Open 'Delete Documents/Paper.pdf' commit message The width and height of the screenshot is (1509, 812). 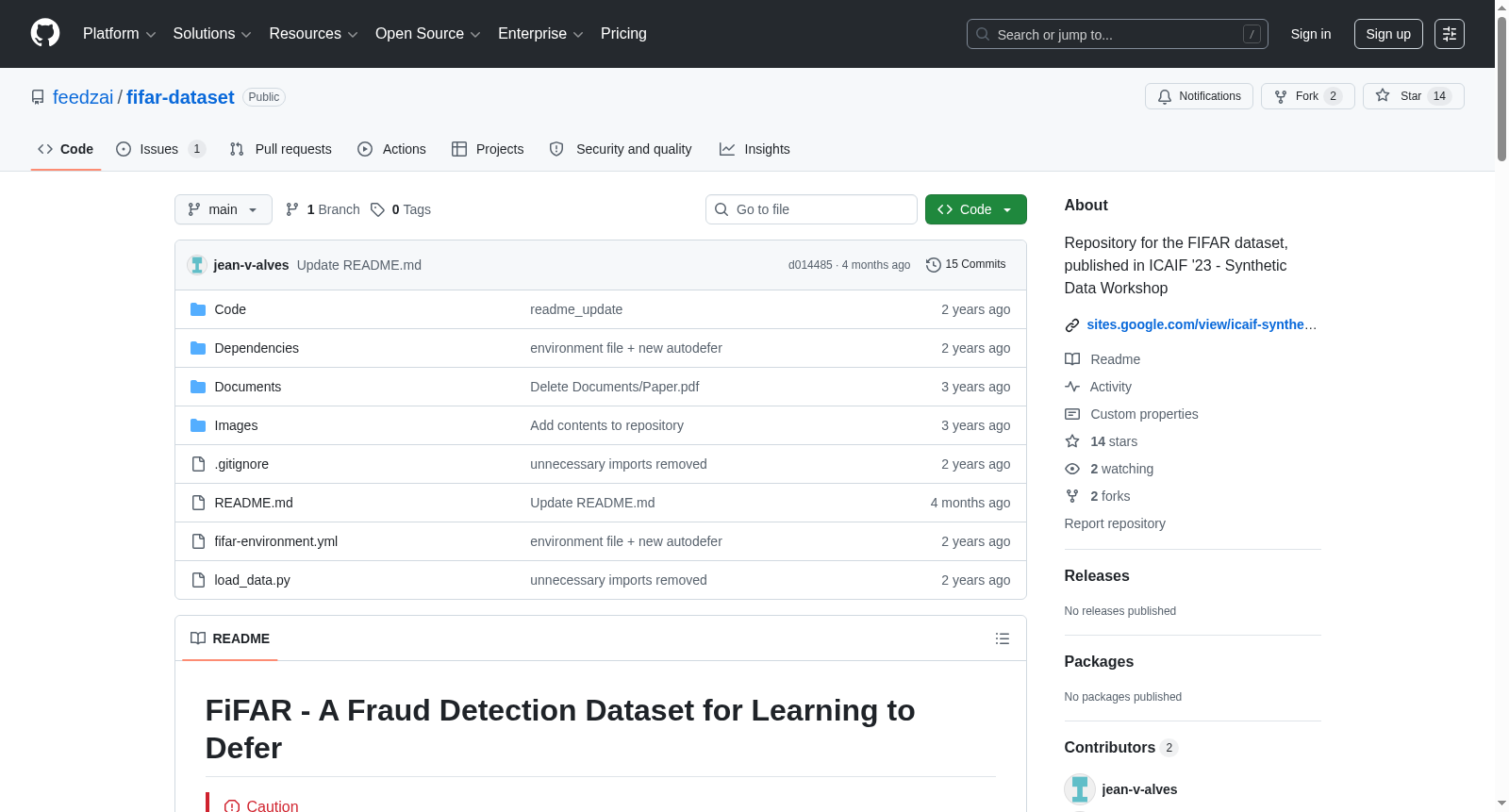coord(615,387)
